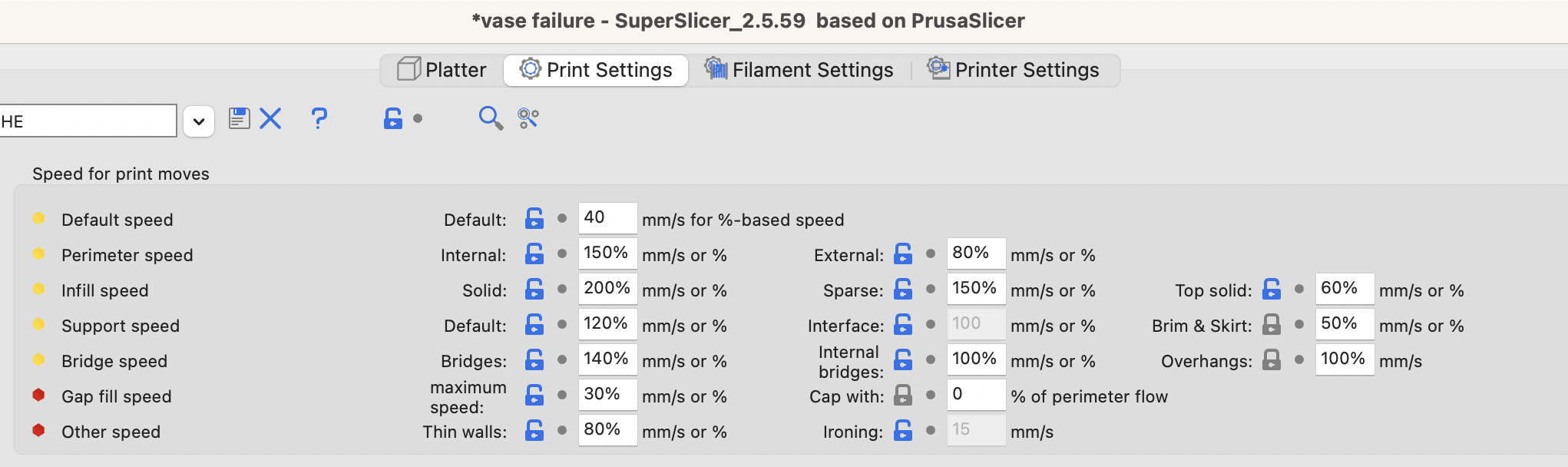
Task: Click the gray dot beside Default speed
Action: tap(563, 218)
